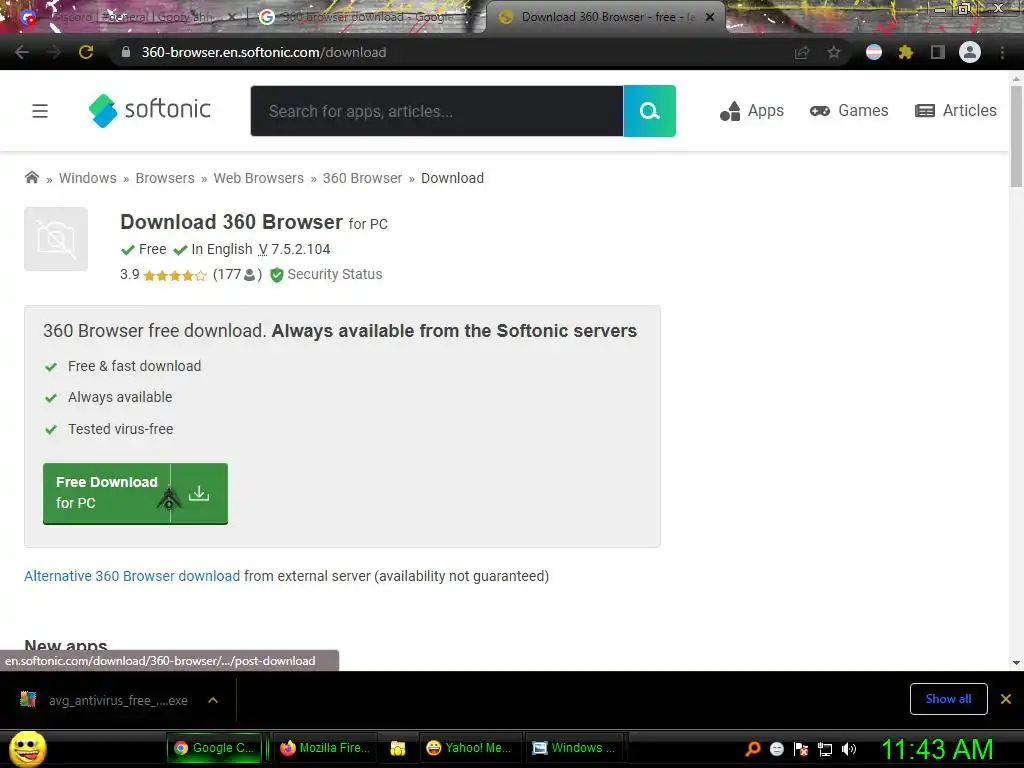Viewport: 1024px width, 768px height.
Task: Close the Download 360 Browser tab
Action: [x=710, y=17]
